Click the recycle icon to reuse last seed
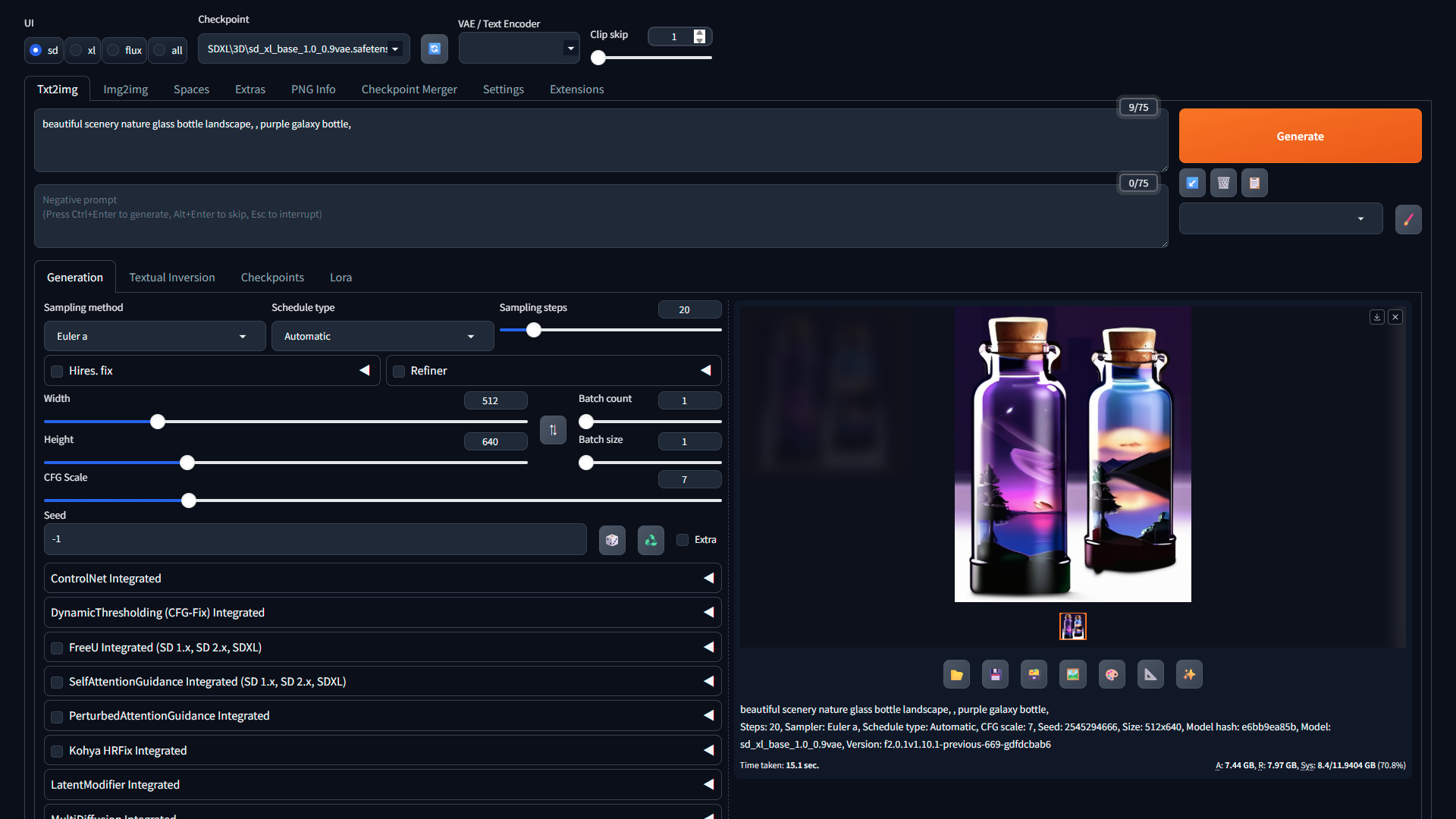The width and height of the screenshot is (1456, 819). (x=651, y=540)
